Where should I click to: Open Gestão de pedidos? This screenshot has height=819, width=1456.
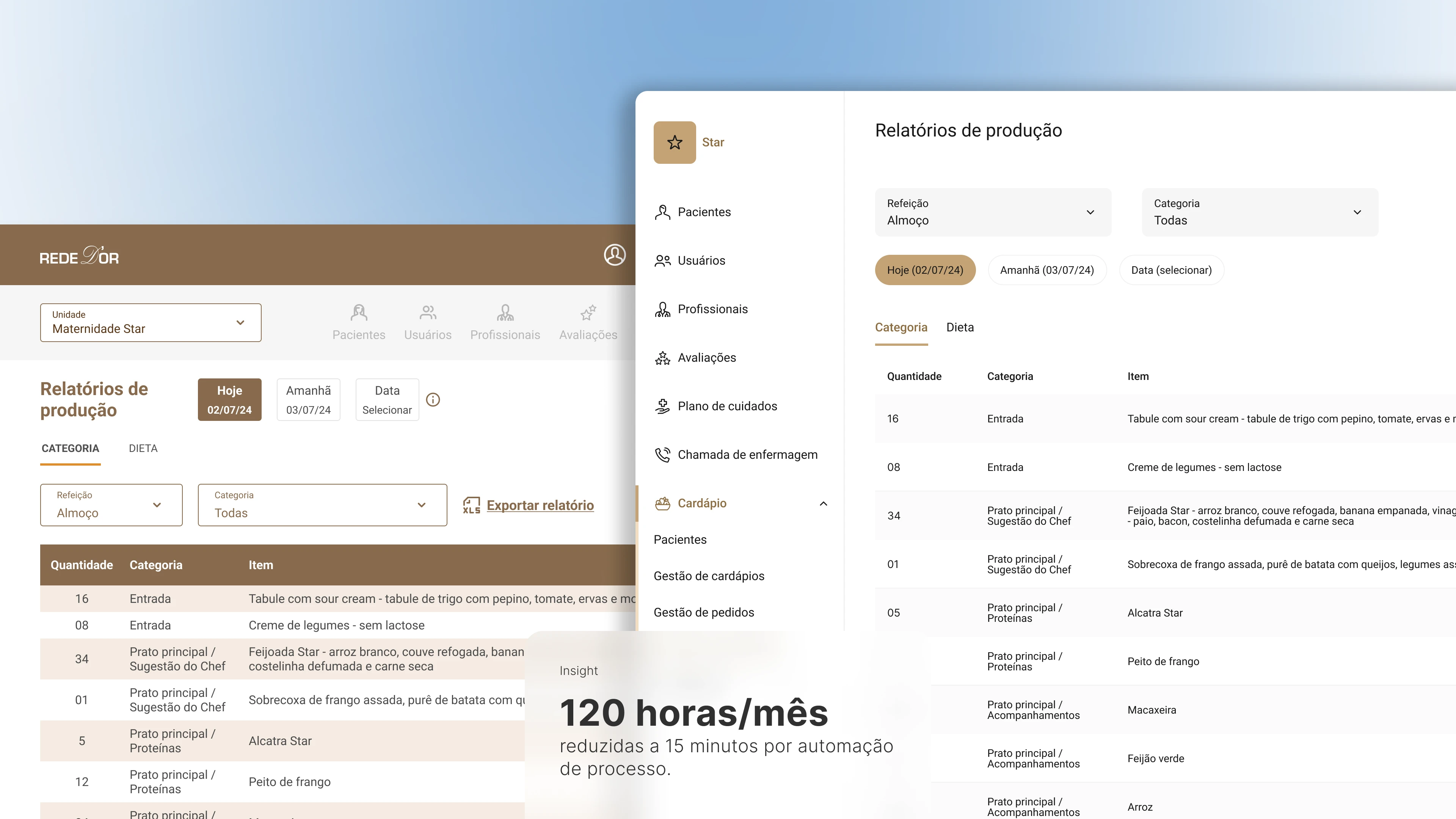coord(704,612)
